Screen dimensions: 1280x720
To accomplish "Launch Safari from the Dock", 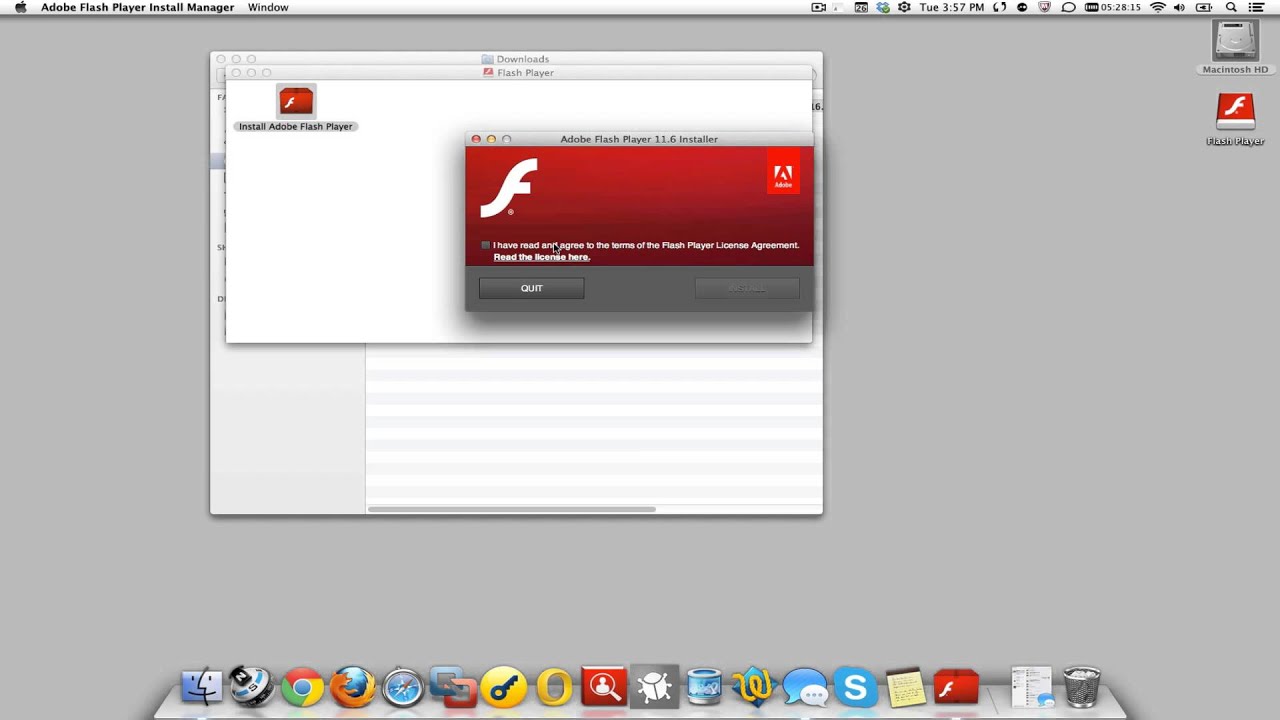I will click(403, 687).
